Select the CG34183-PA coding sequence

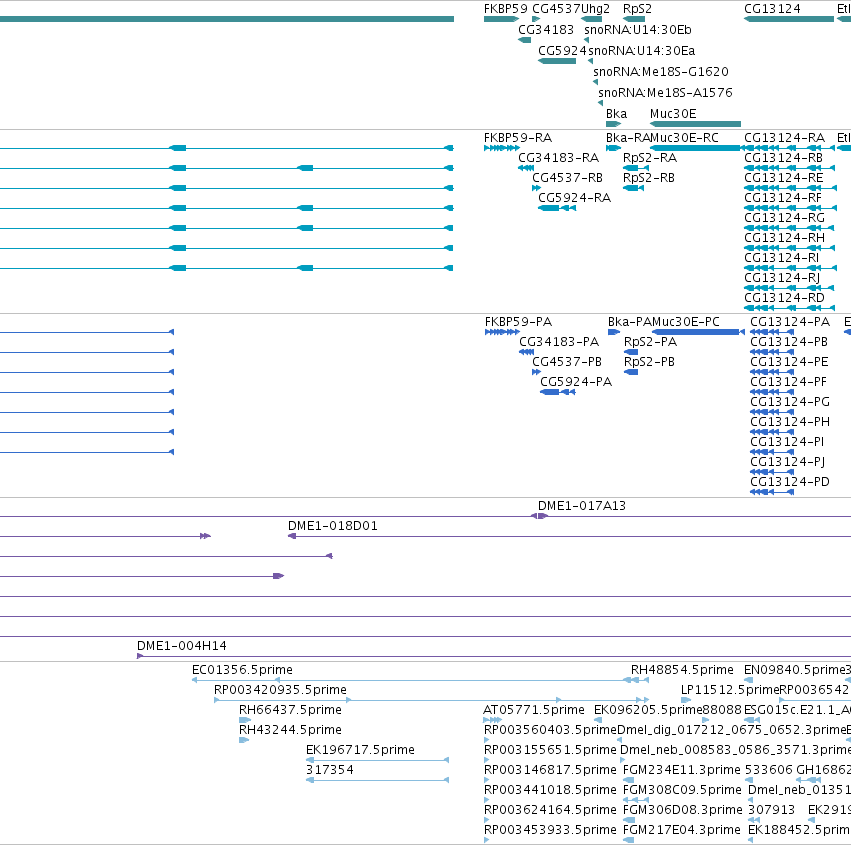point(526,352)
